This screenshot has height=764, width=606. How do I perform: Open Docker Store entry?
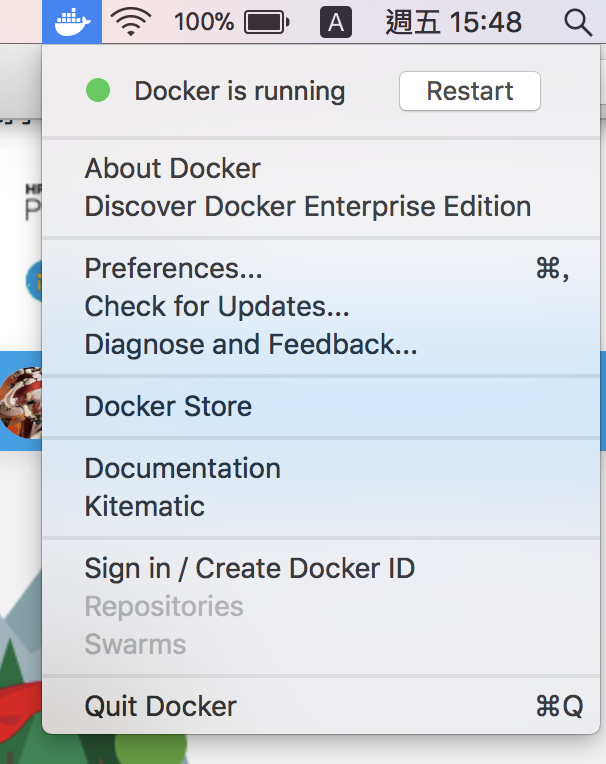[168, 406]
